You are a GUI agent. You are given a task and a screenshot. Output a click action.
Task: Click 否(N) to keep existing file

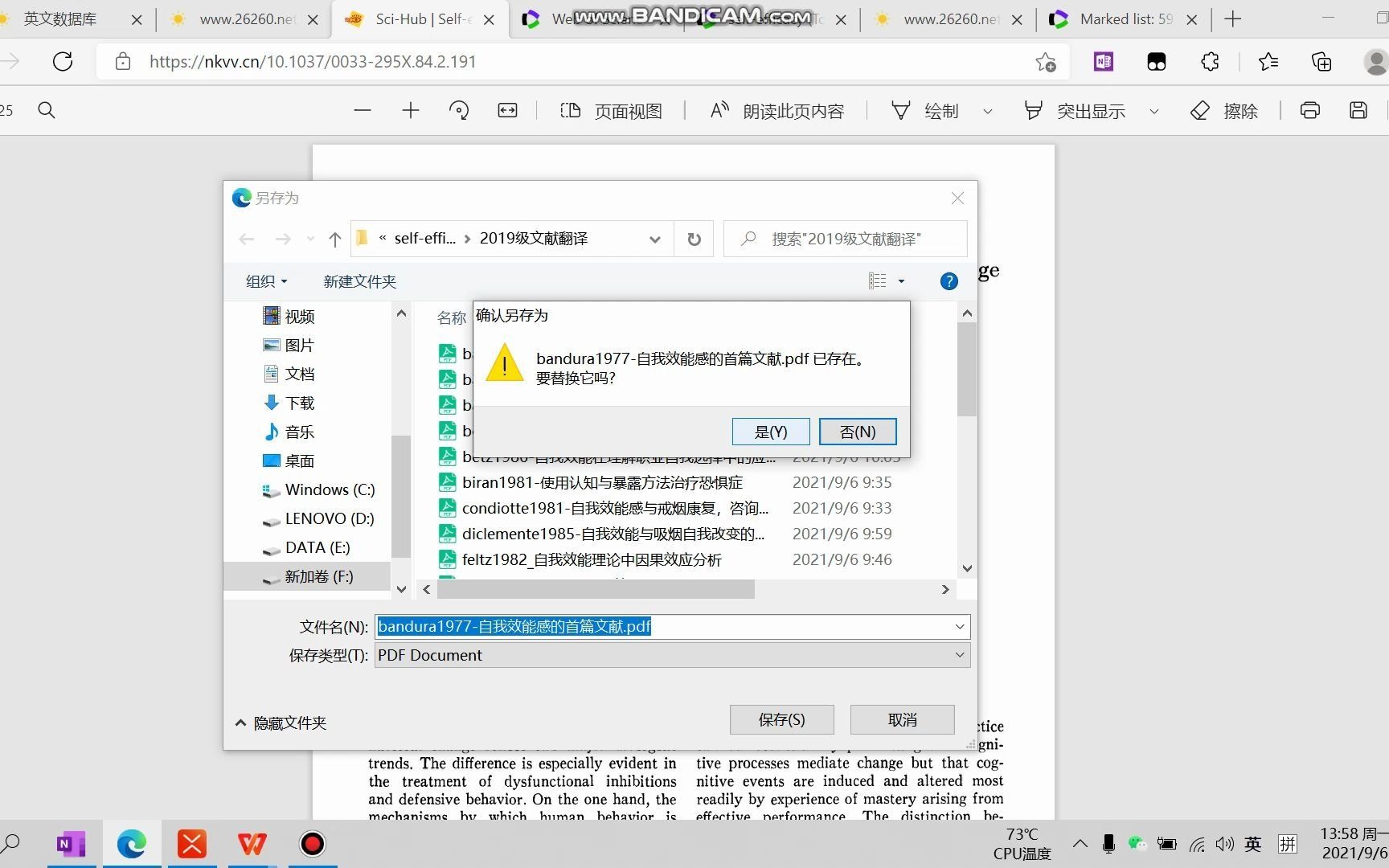(x=857, y=432)
